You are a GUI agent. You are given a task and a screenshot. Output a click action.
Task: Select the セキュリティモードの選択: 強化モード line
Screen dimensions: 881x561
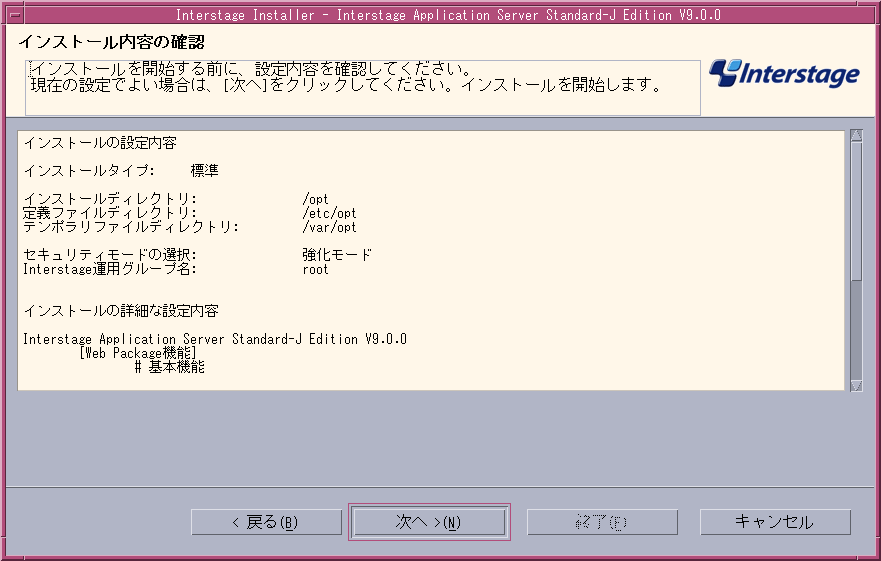pos(197,255)
